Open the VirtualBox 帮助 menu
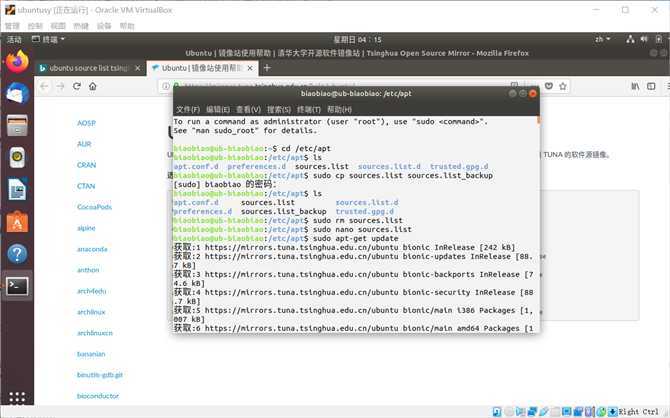The image size is (670, 418). 127,26
